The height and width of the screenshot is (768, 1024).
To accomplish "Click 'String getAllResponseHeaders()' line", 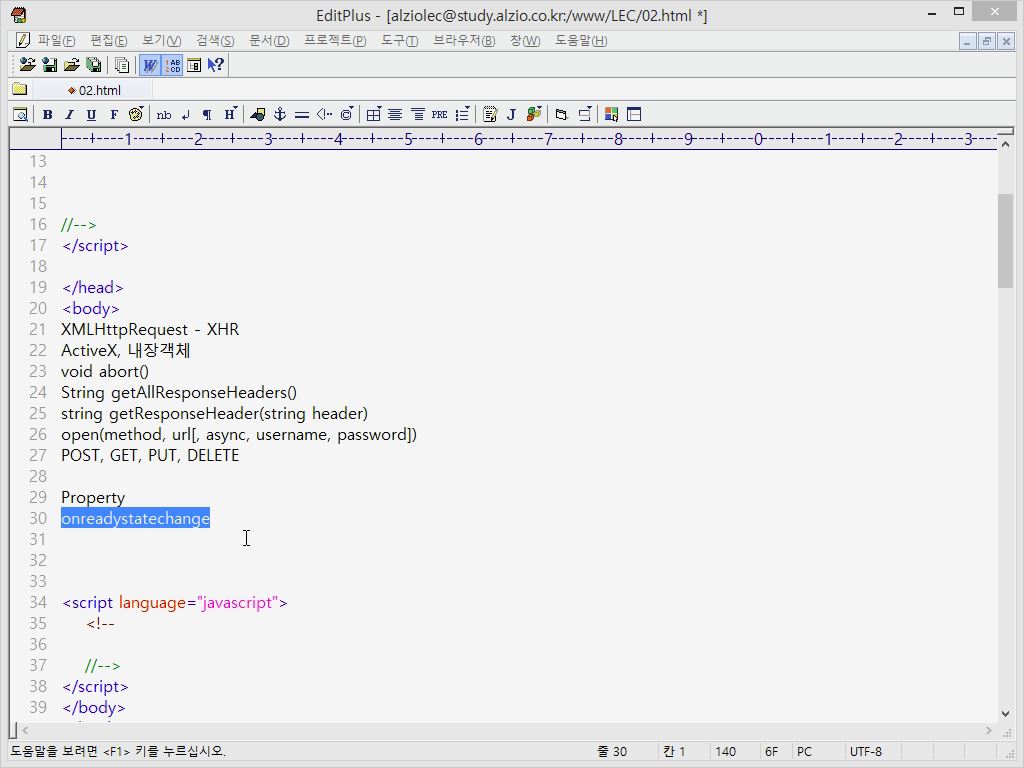I will pos(179,392).
